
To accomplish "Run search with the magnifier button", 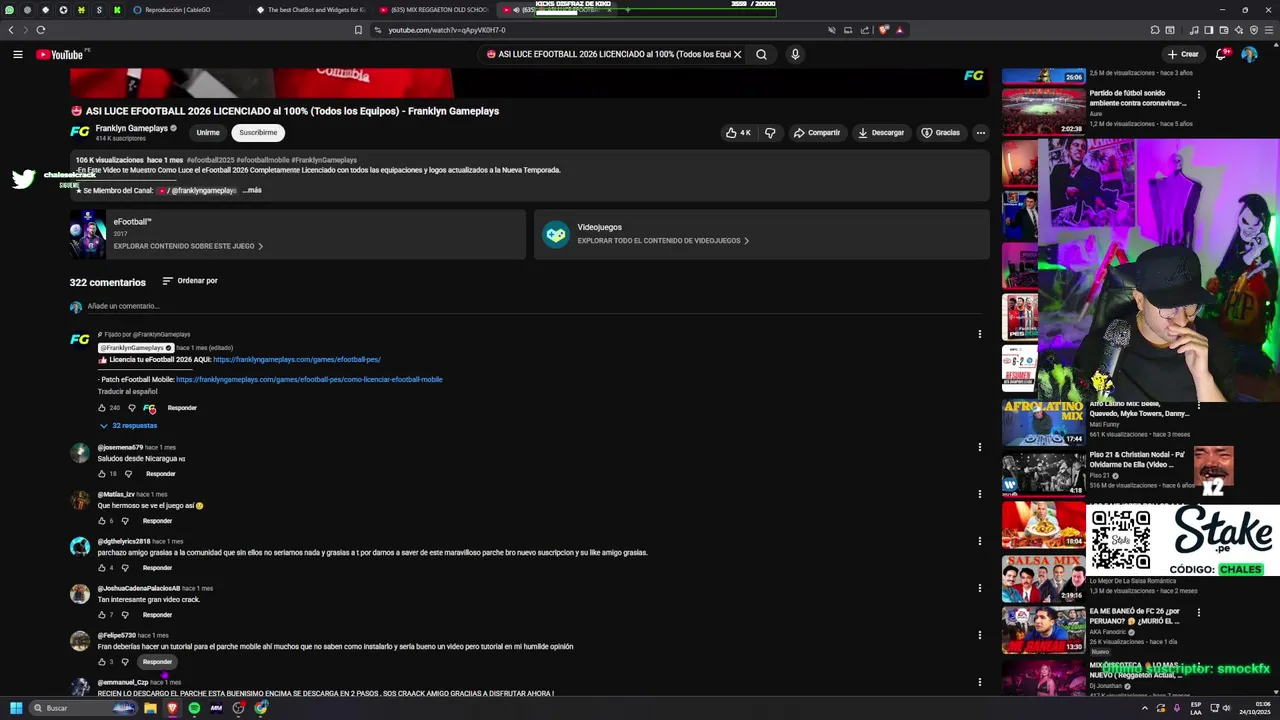I will click(761, 54).
